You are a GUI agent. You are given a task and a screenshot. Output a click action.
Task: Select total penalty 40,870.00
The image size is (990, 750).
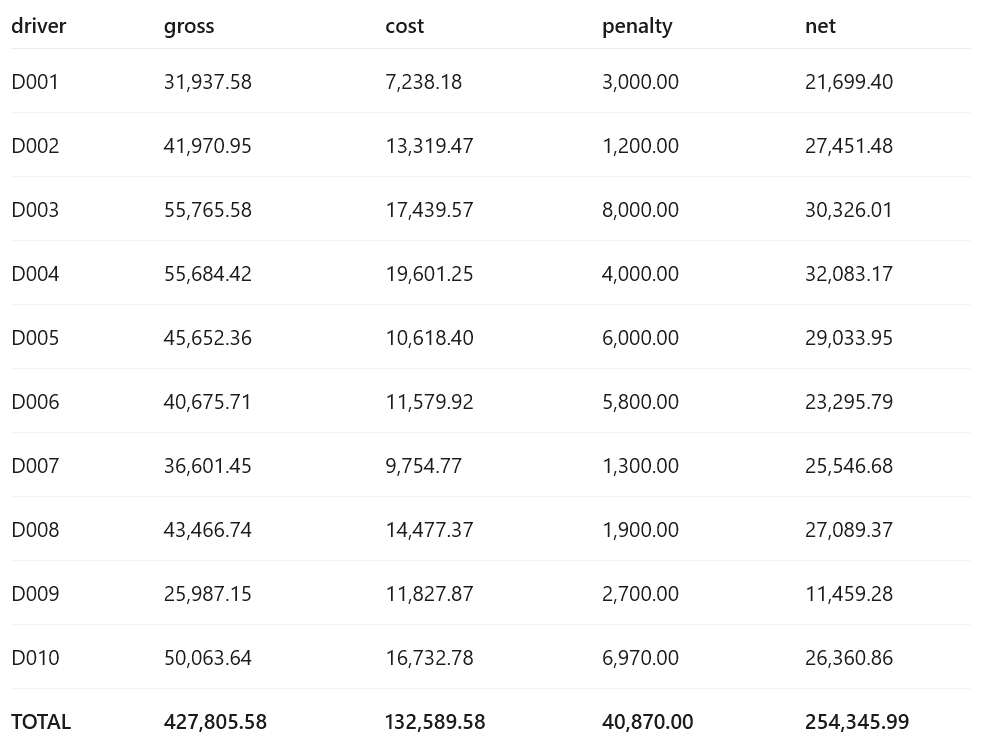(x=647, y=722)
